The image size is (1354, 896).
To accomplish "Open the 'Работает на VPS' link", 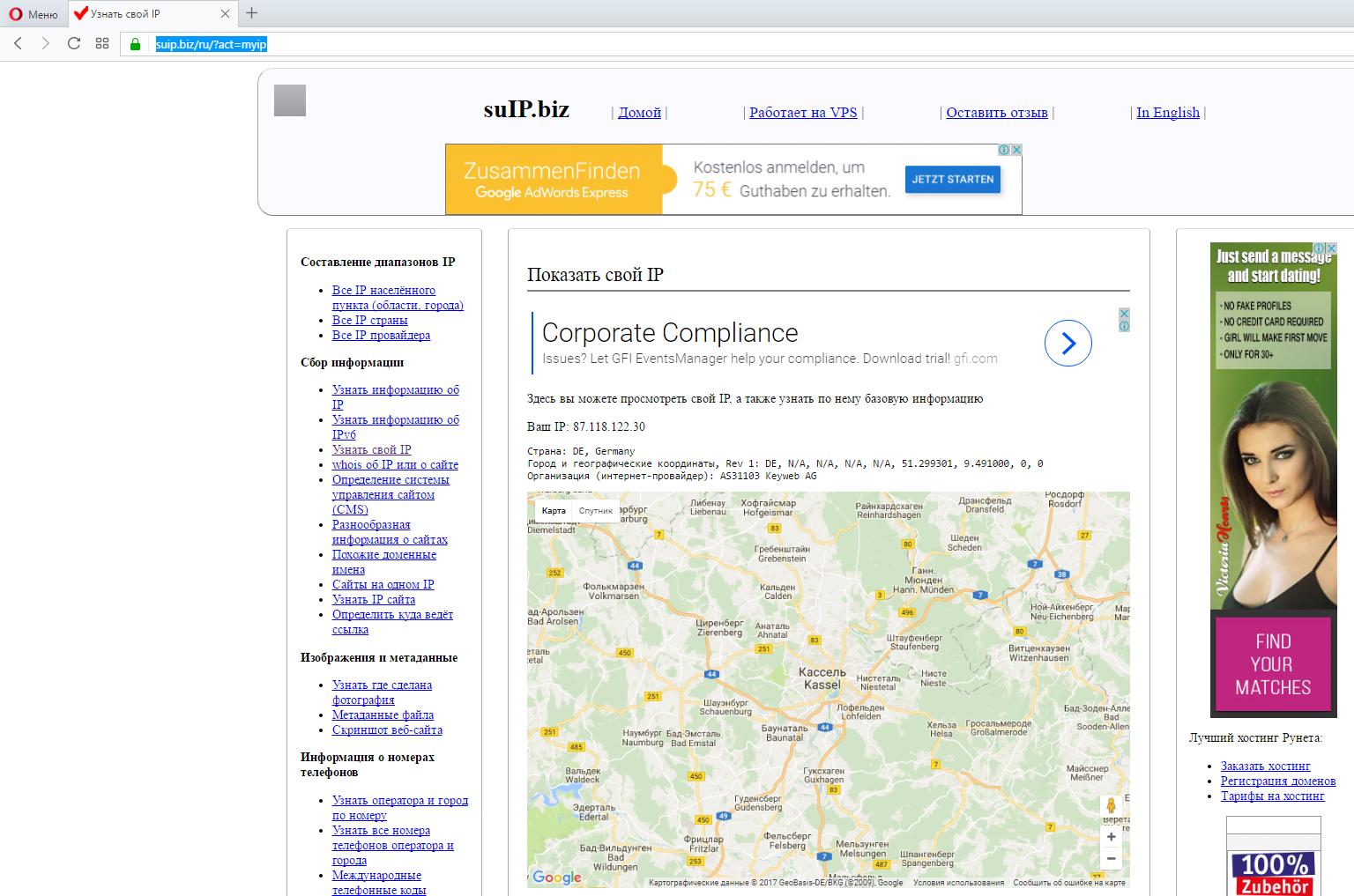I will (803, 112).
